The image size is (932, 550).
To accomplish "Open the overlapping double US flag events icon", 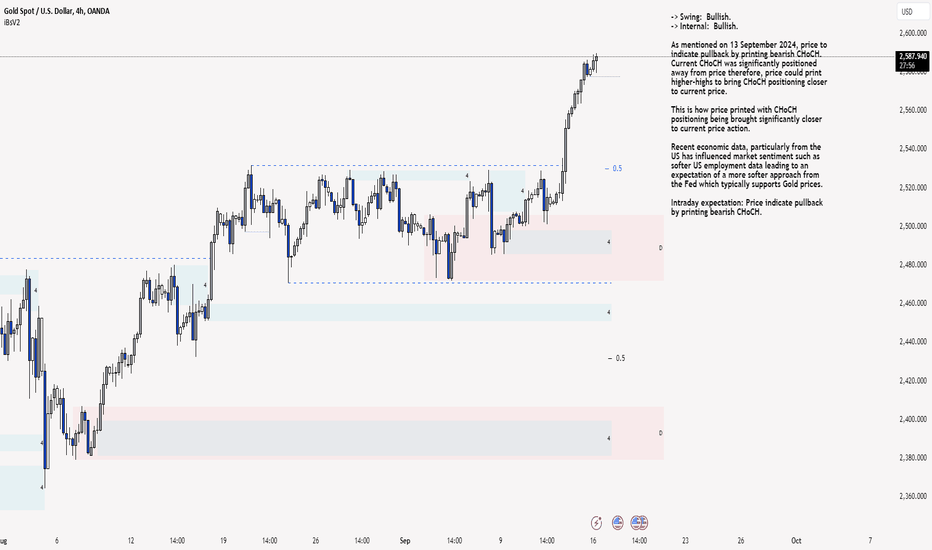I will [x=639, y=523].
